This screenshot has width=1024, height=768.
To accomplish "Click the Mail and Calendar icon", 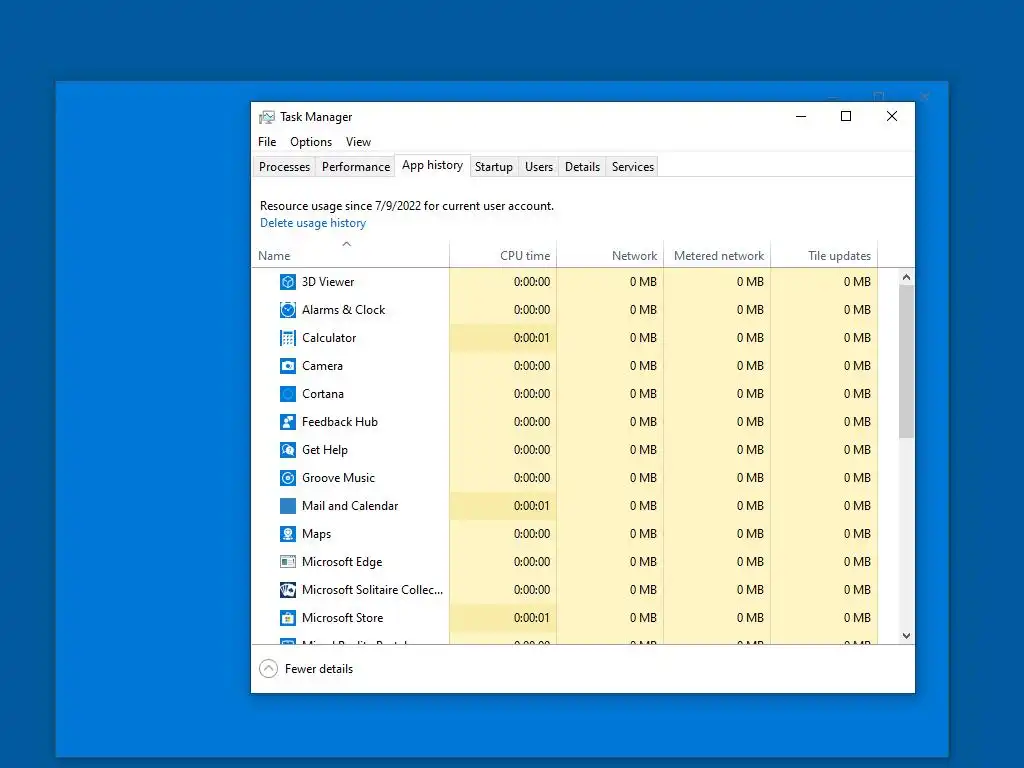I will [287, 506].
